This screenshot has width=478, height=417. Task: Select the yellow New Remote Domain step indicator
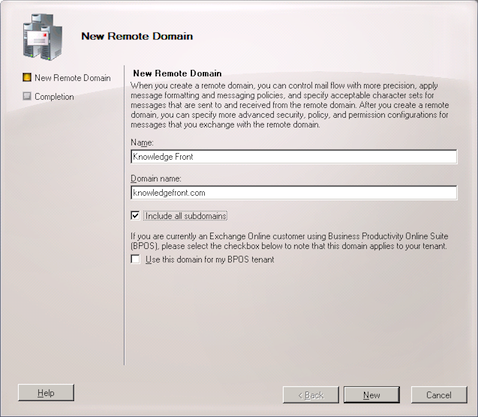pos(27,77)
